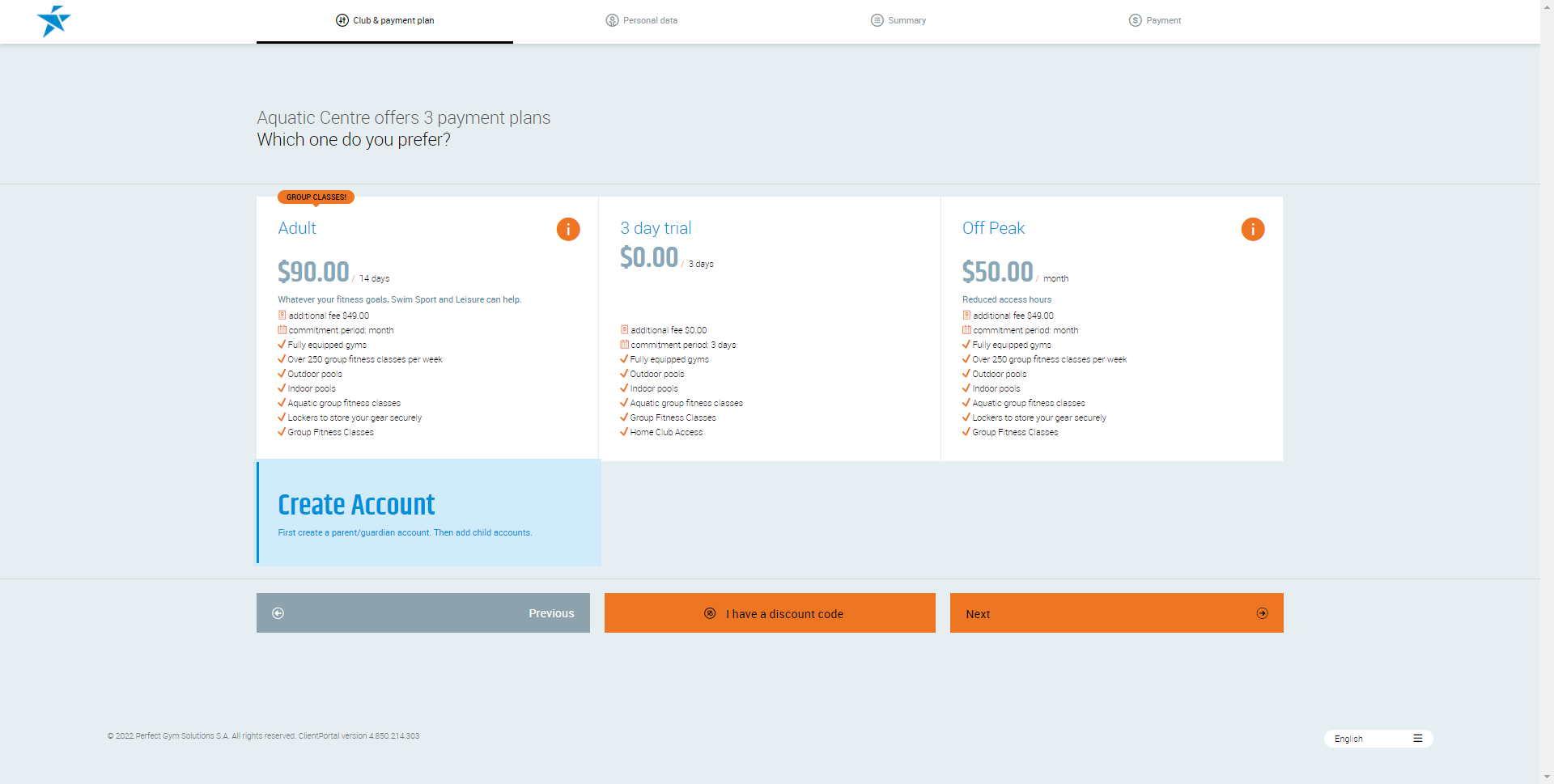Click the language selector menu icon
The image size is (1554, 784).
(1417, 739)
